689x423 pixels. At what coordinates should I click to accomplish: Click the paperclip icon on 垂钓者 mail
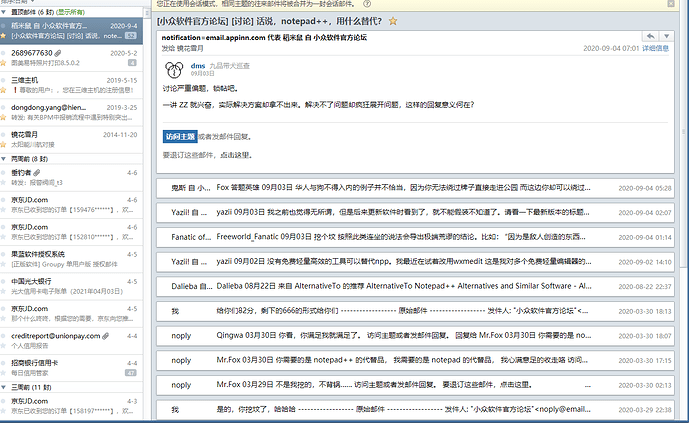pyautogui.click(x=37, y=173)
